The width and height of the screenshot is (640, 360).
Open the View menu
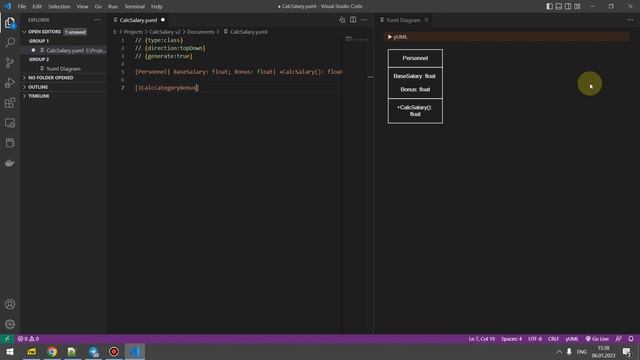coord(82,6)
